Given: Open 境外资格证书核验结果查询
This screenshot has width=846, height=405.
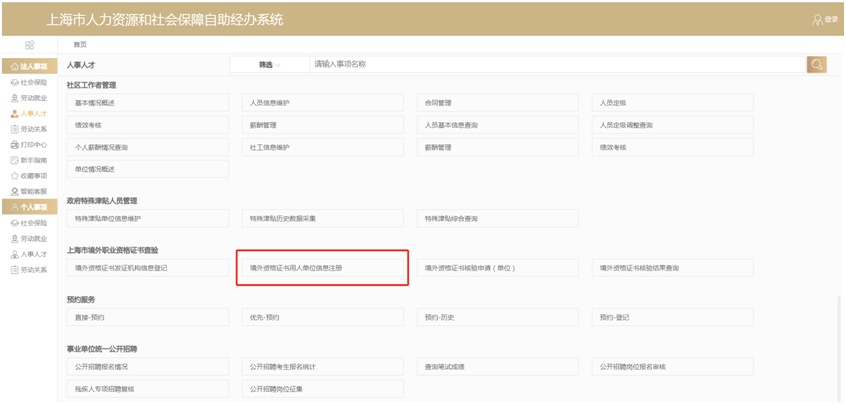Looking at the screenshot, I should click(672, 268).
